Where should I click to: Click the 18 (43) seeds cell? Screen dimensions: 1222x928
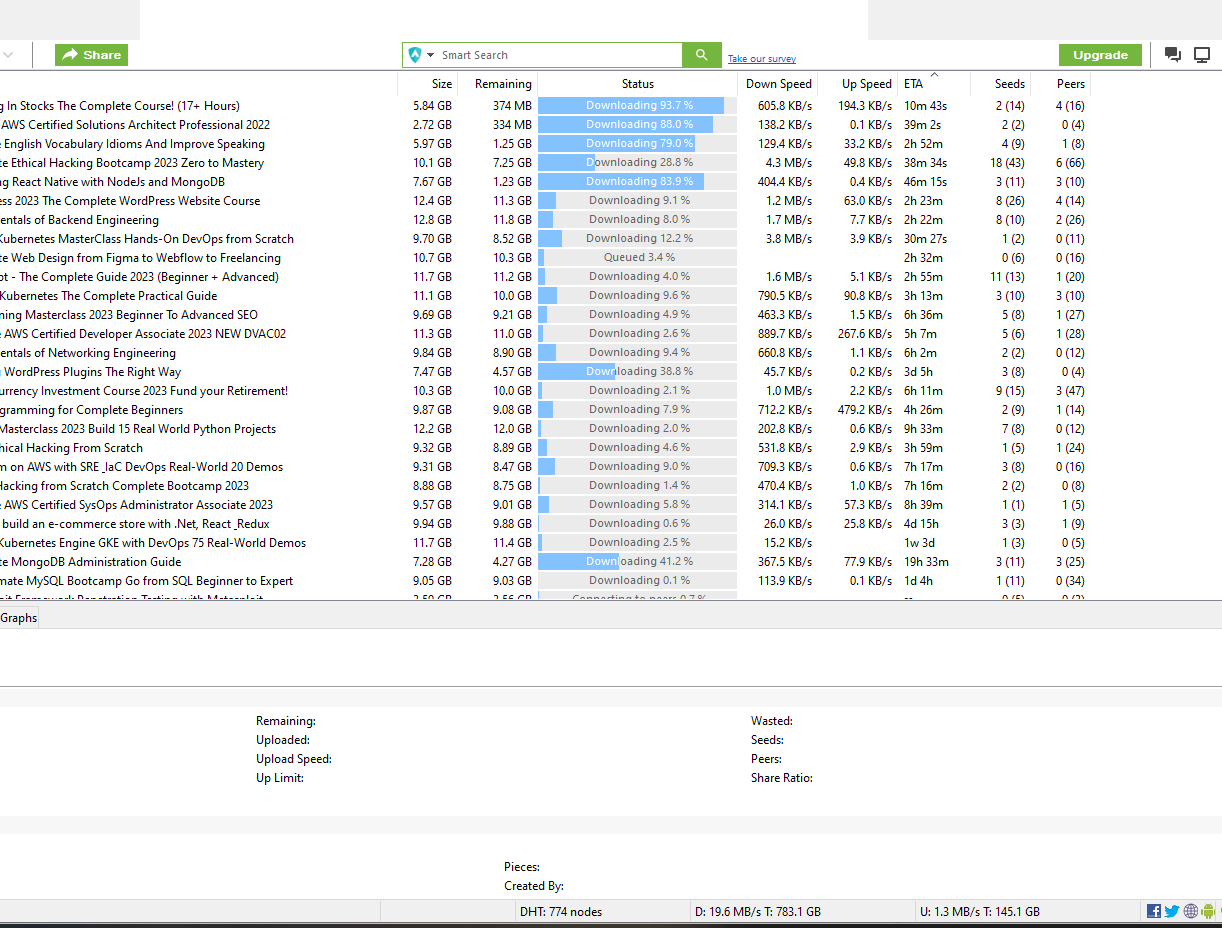coord(1007,162)
